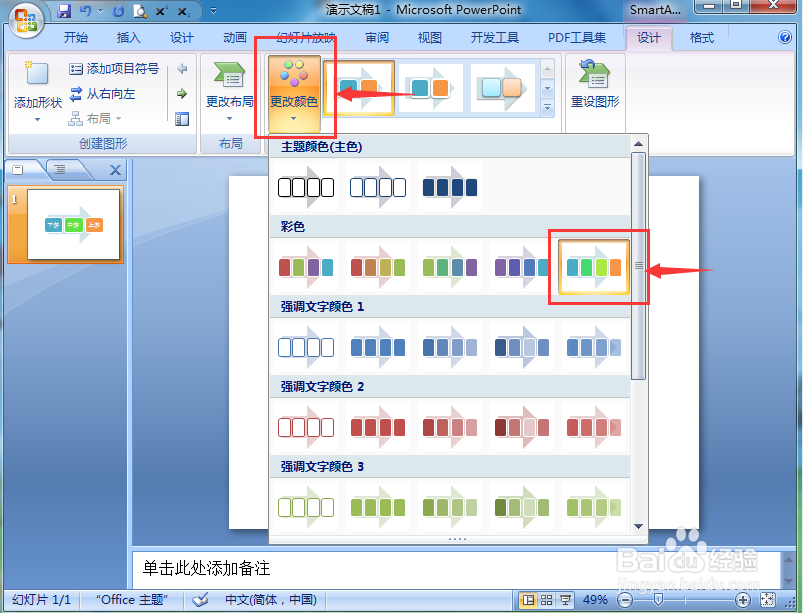
Task: Switch to slide sorter view
Action: pyautogui.click(x=546, y=599)
